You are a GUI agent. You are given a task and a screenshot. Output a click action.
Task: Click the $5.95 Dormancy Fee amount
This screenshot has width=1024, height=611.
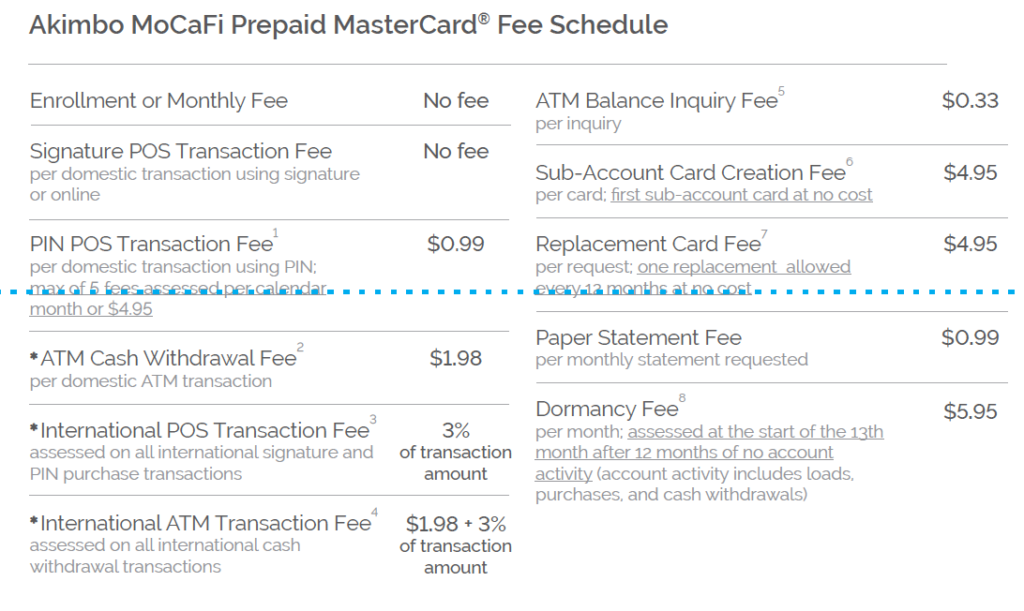pos(970,411)
